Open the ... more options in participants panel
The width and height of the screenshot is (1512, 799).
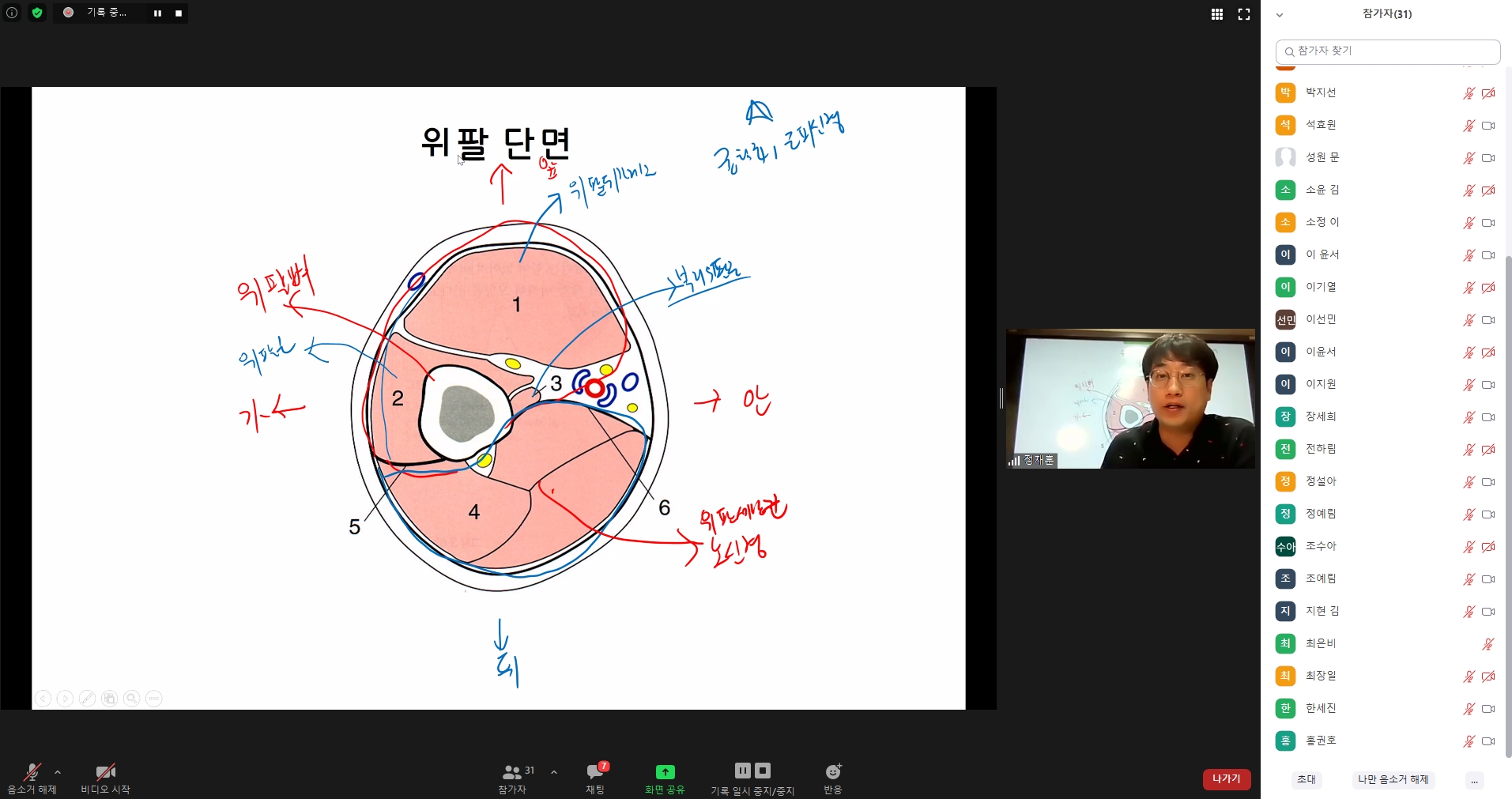pyautogui.click(x=1475, y=780)
